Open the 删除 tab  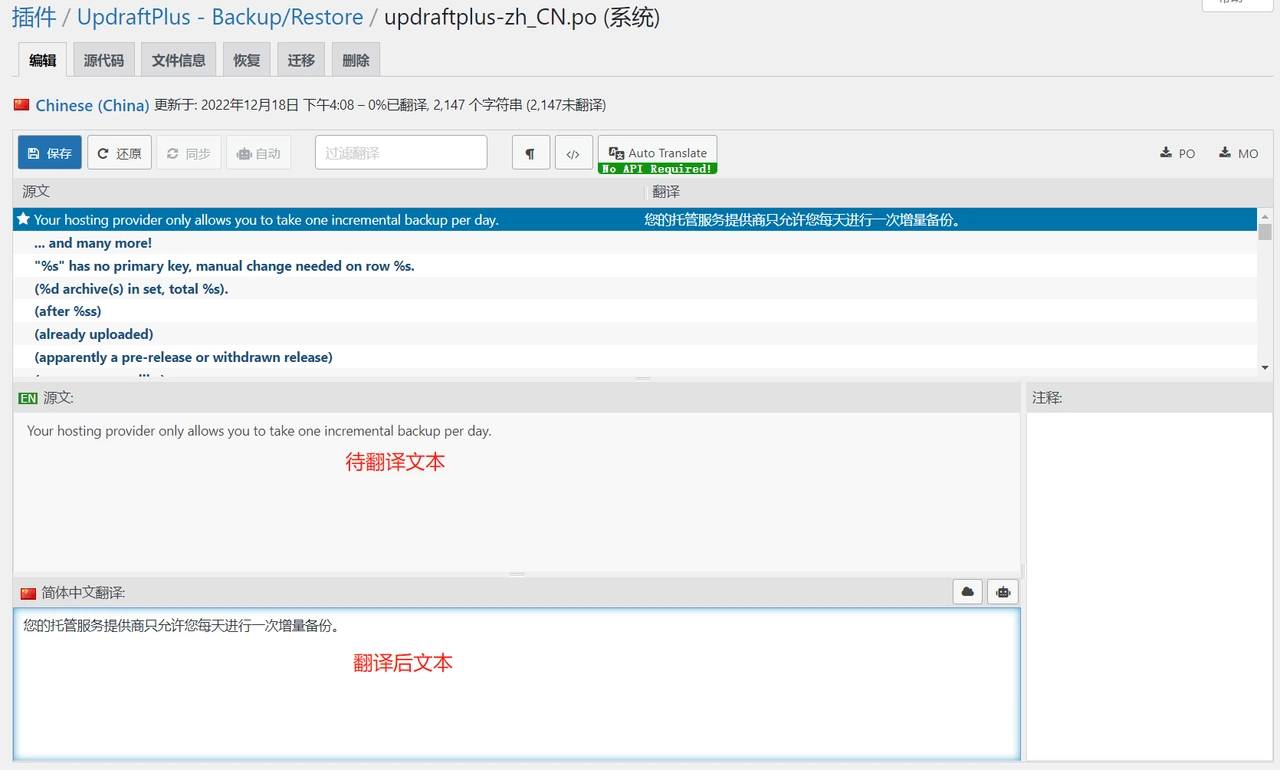coord(355,60)
